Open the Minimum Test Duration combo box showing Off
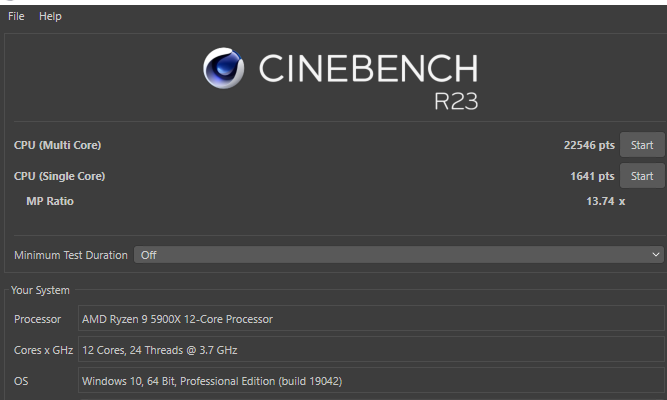 pyautogui.click(x=399, y=255)
